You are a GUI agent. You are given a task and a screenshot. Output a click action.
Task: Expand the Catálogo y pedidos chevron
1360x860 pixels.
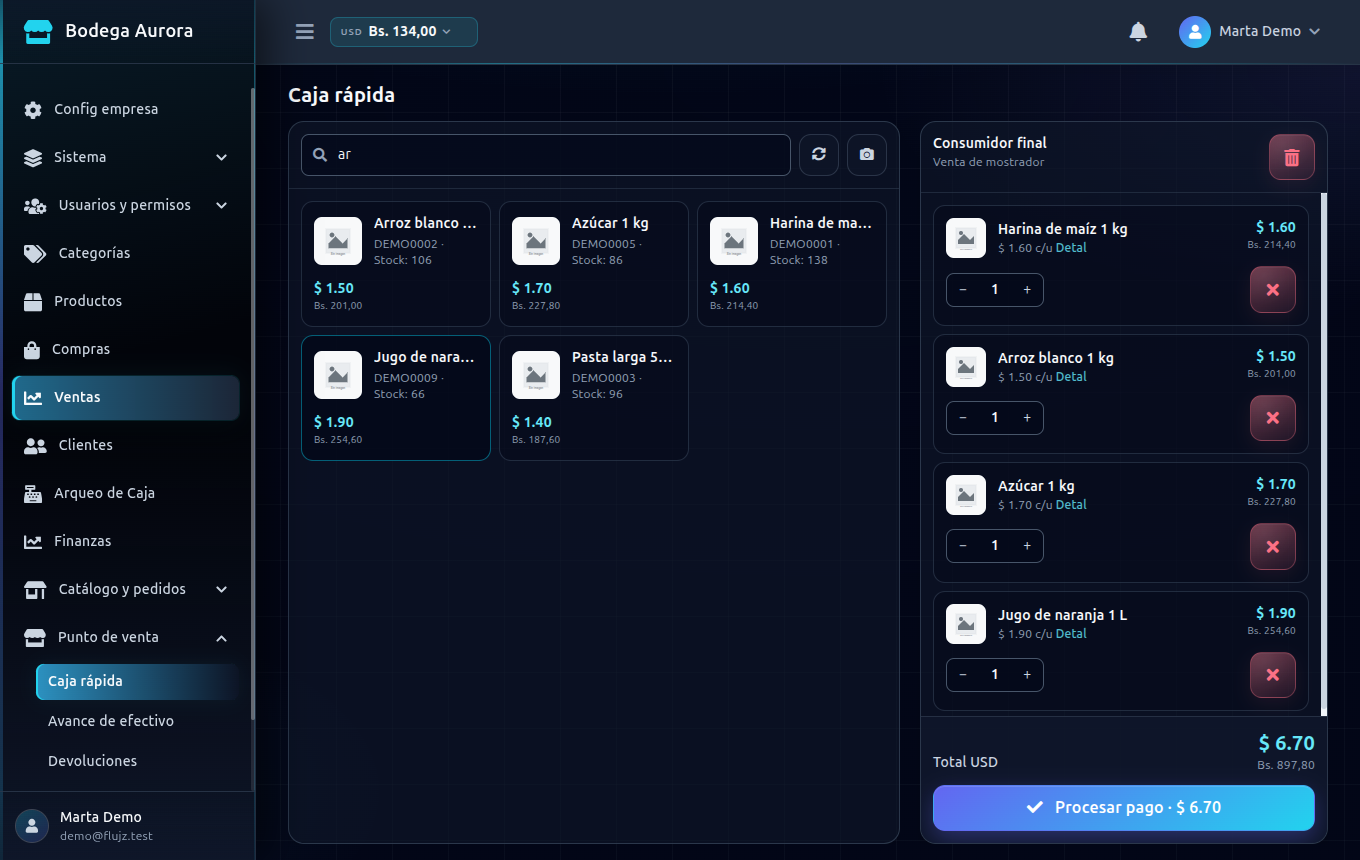[x=222, y=590]
